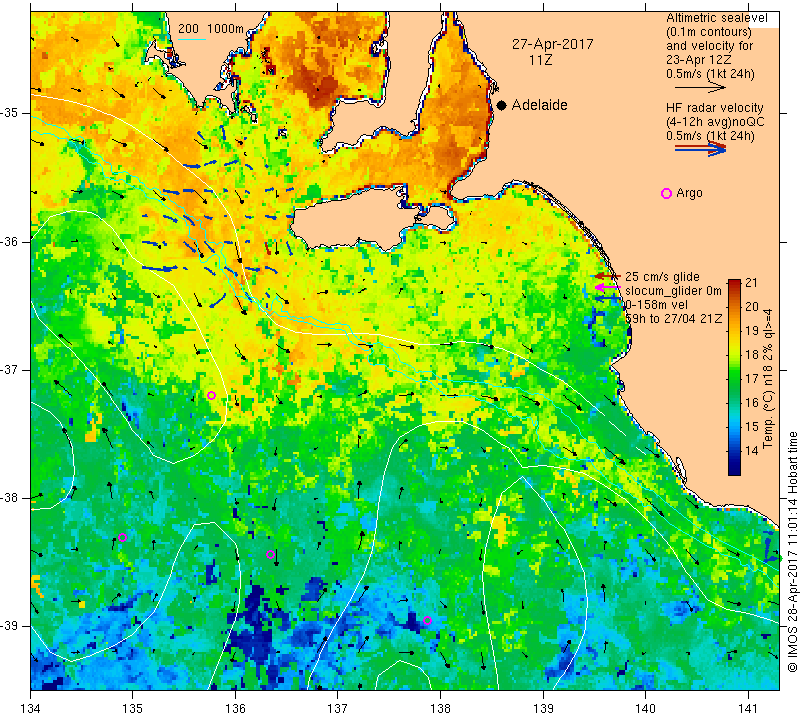Click the longitude axis label '136'
This screenshot has height=720, width=800.
point(235,709)
